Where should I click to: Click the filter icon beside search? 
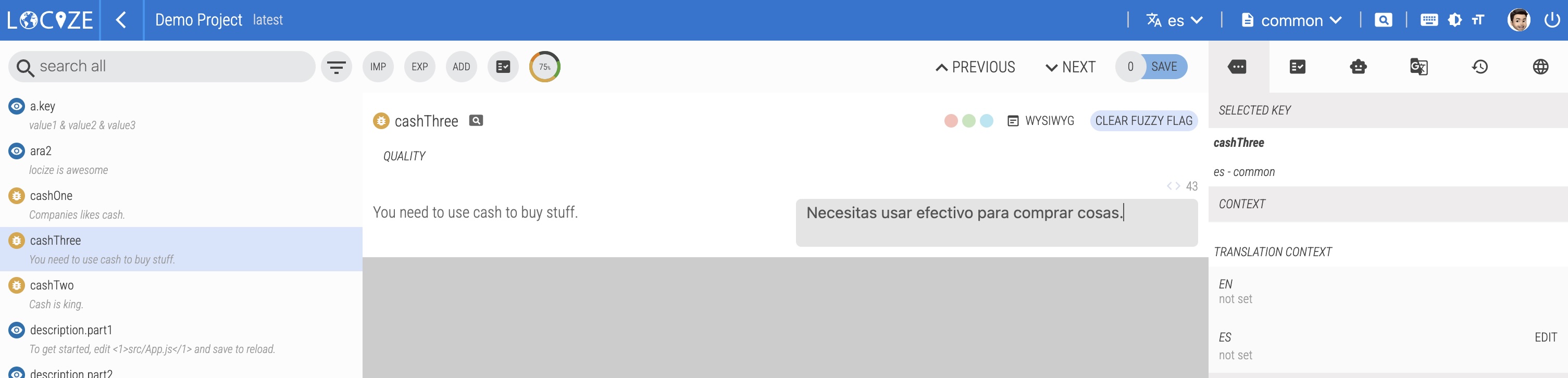point(336,67)
